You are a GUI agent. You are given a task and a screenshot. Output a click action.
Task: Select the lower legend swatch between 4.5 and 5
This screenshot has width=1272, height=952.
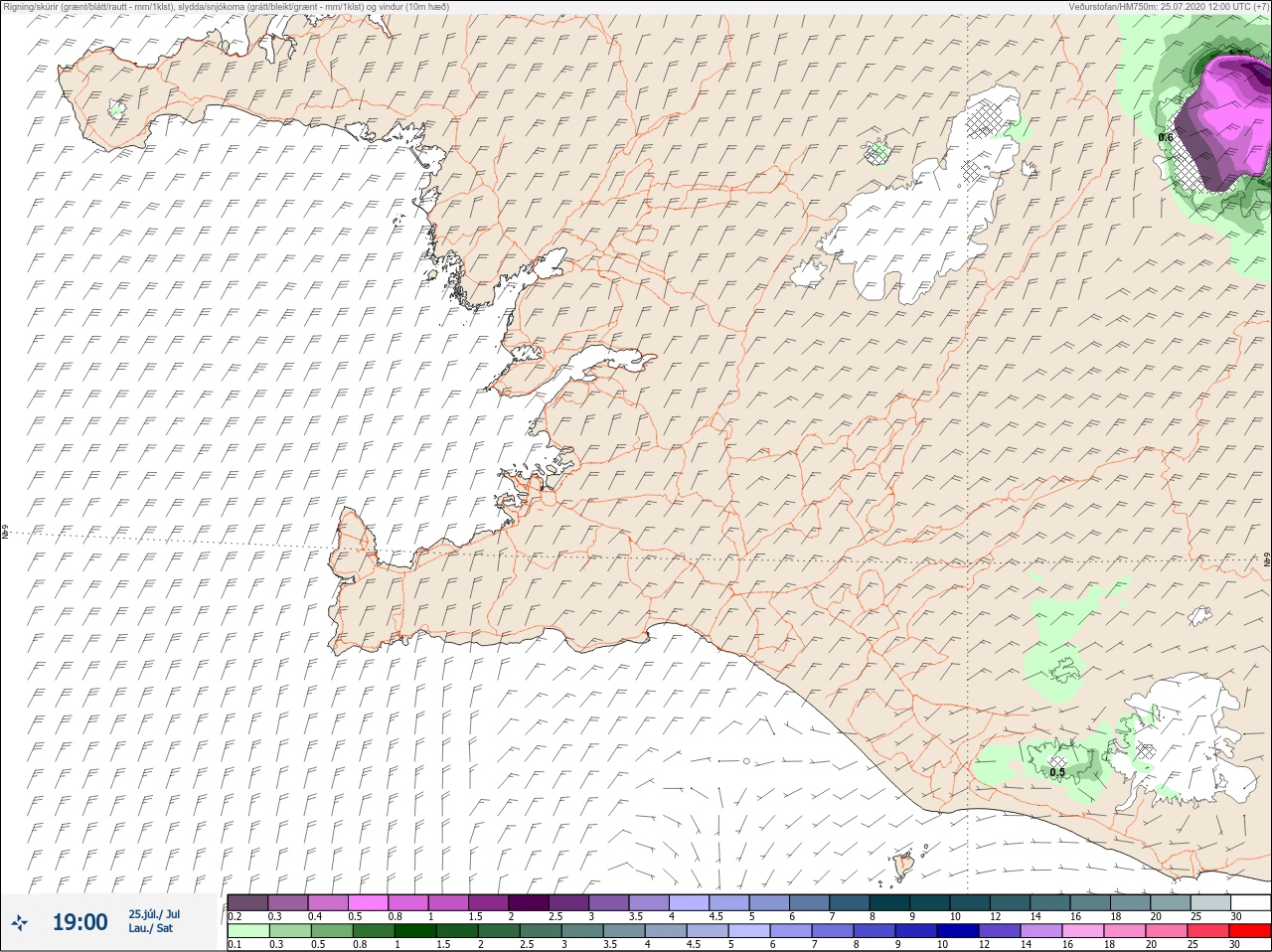point(707,931)
